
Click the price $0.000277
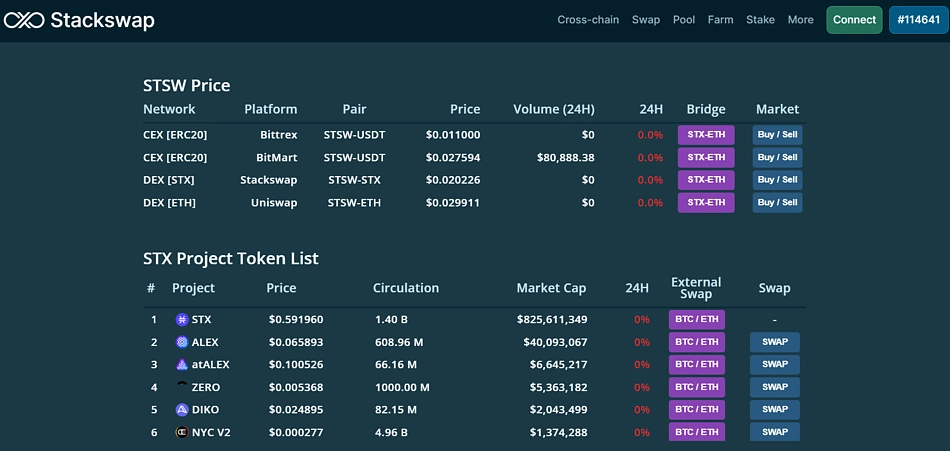point(296,433)
